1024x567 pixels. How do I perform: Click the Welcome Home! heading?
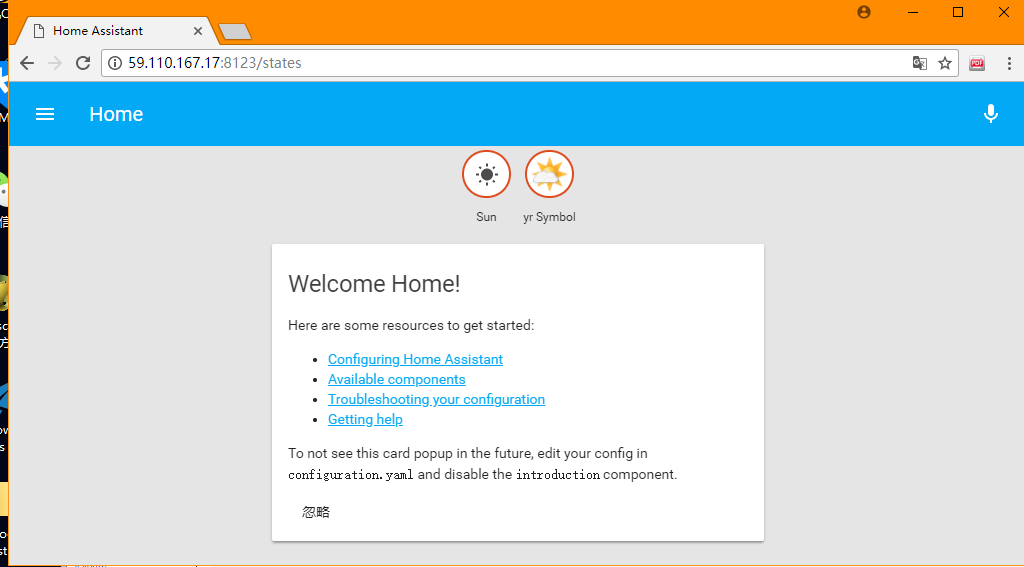coord(374,284)
